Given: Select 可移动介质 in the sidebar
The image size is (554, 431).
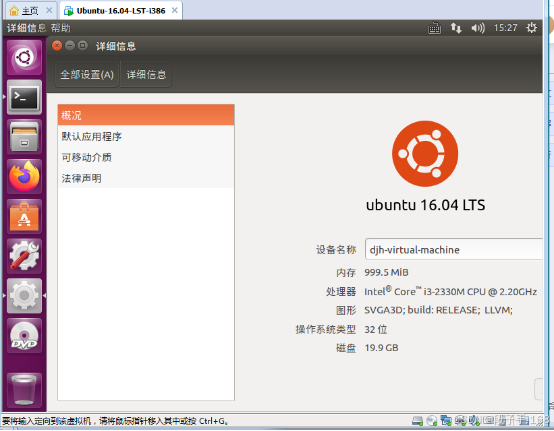Looking at the screenshot, I should [x=146, y=157].
